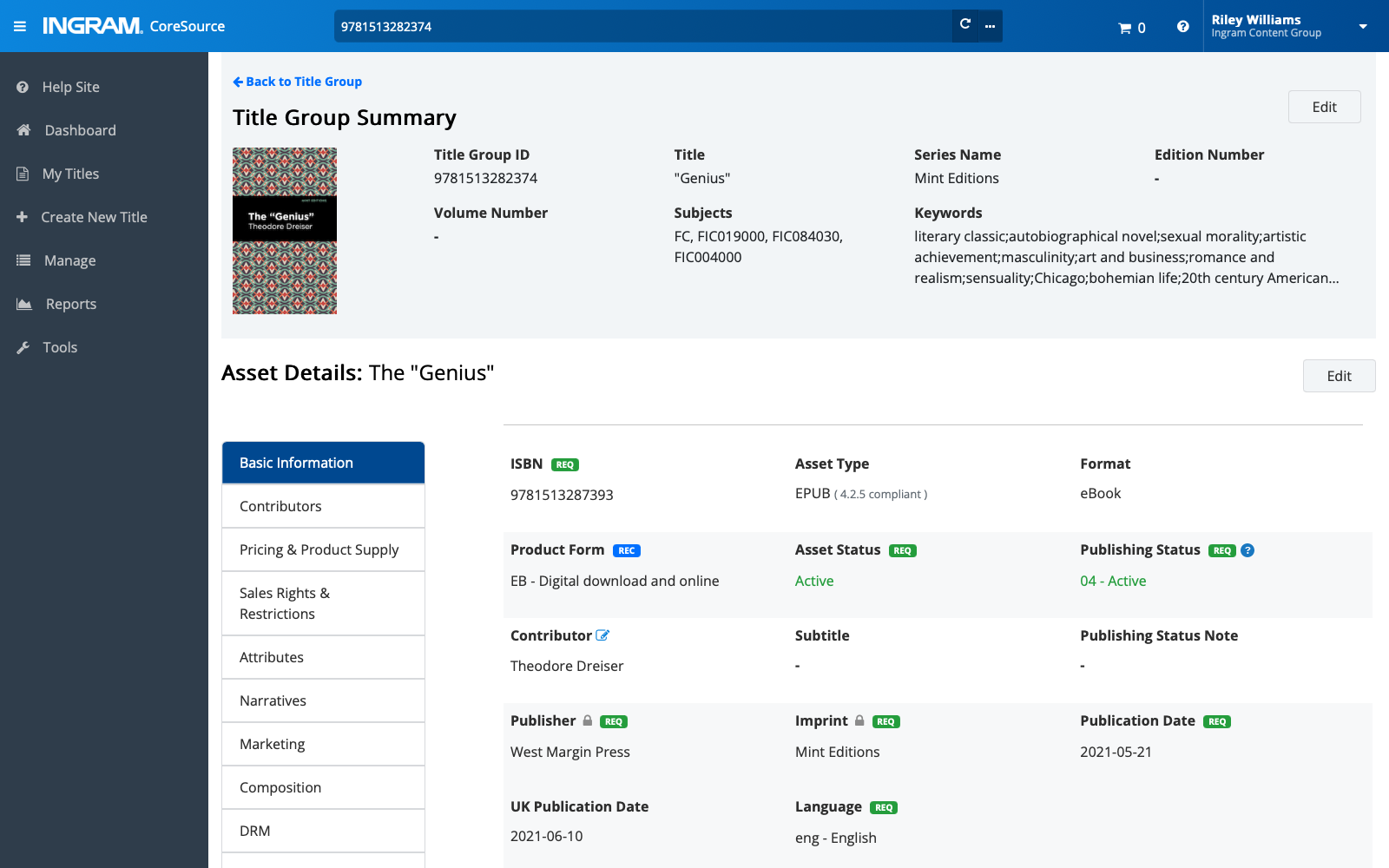Open Create New Title in sidebar
The height and width of the screenshot is (868, 1389).
click(94, 217)
